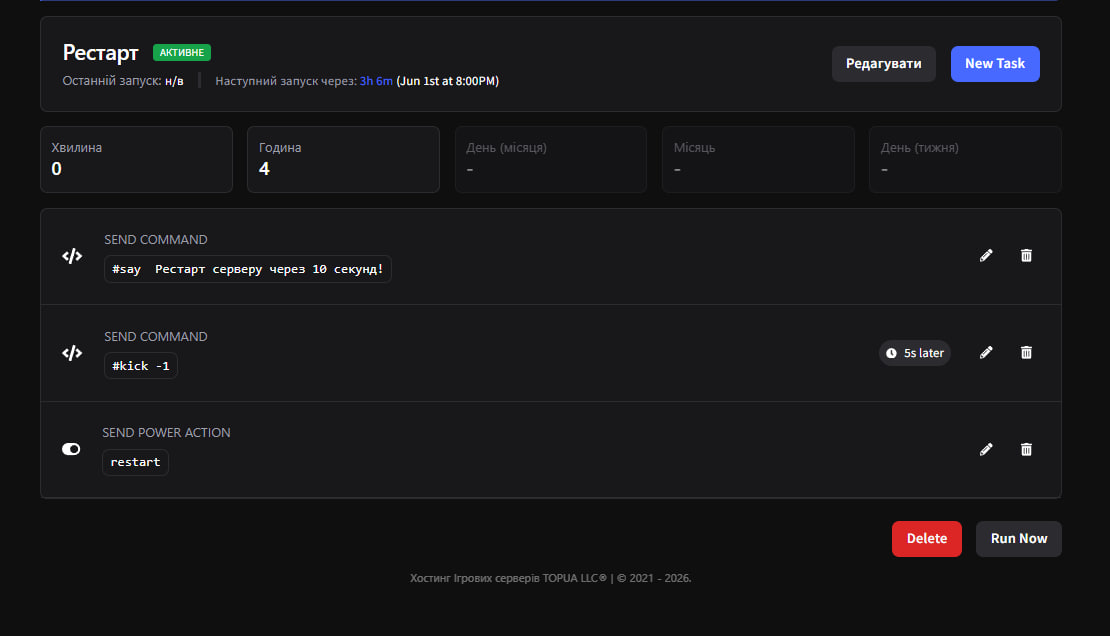Screen dimensions: 1110x636
Task: Delete the restart power action task
Action: click(x=1026, y=450)
